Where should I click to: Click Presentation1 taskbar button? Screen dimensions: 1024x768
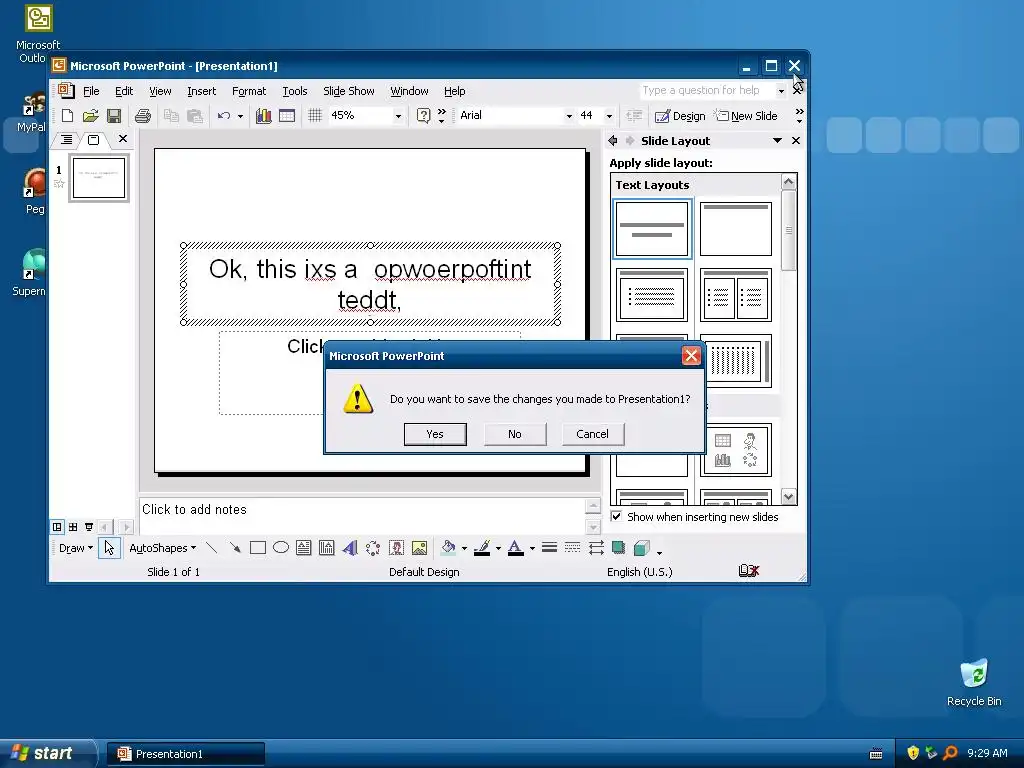coord(185,754)
